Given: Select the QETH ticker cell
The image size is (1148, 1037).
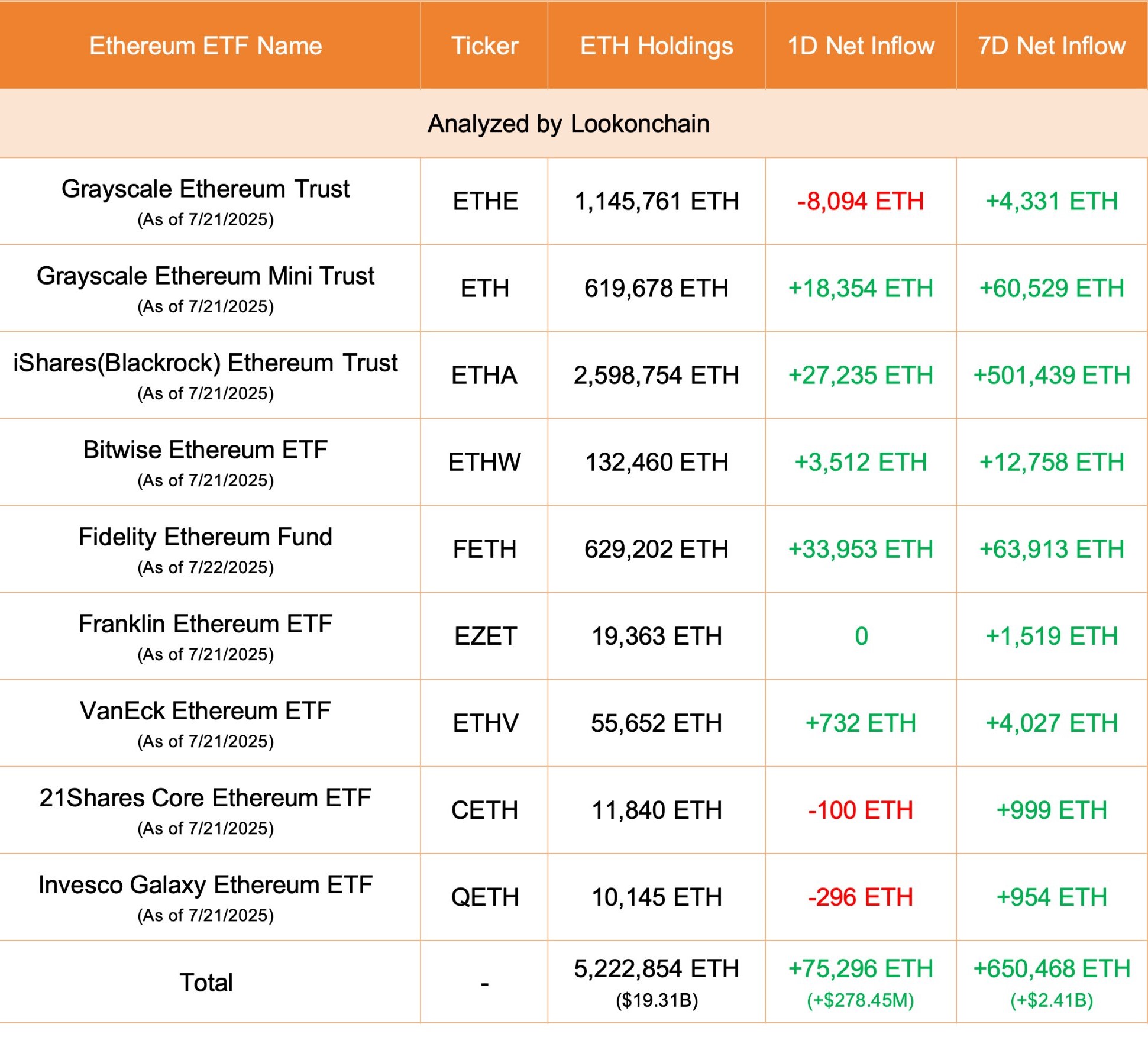Looking at the screenshot, I should tap(485, 898).
